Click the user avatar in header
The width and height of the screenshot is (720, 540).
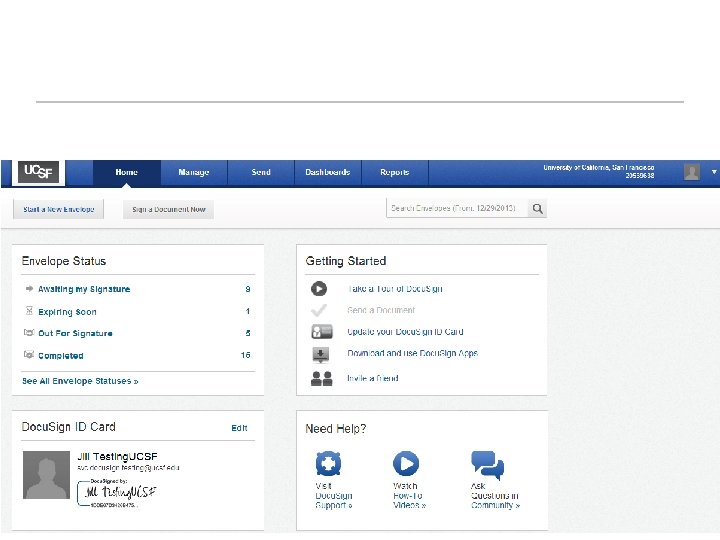point(692,172)
